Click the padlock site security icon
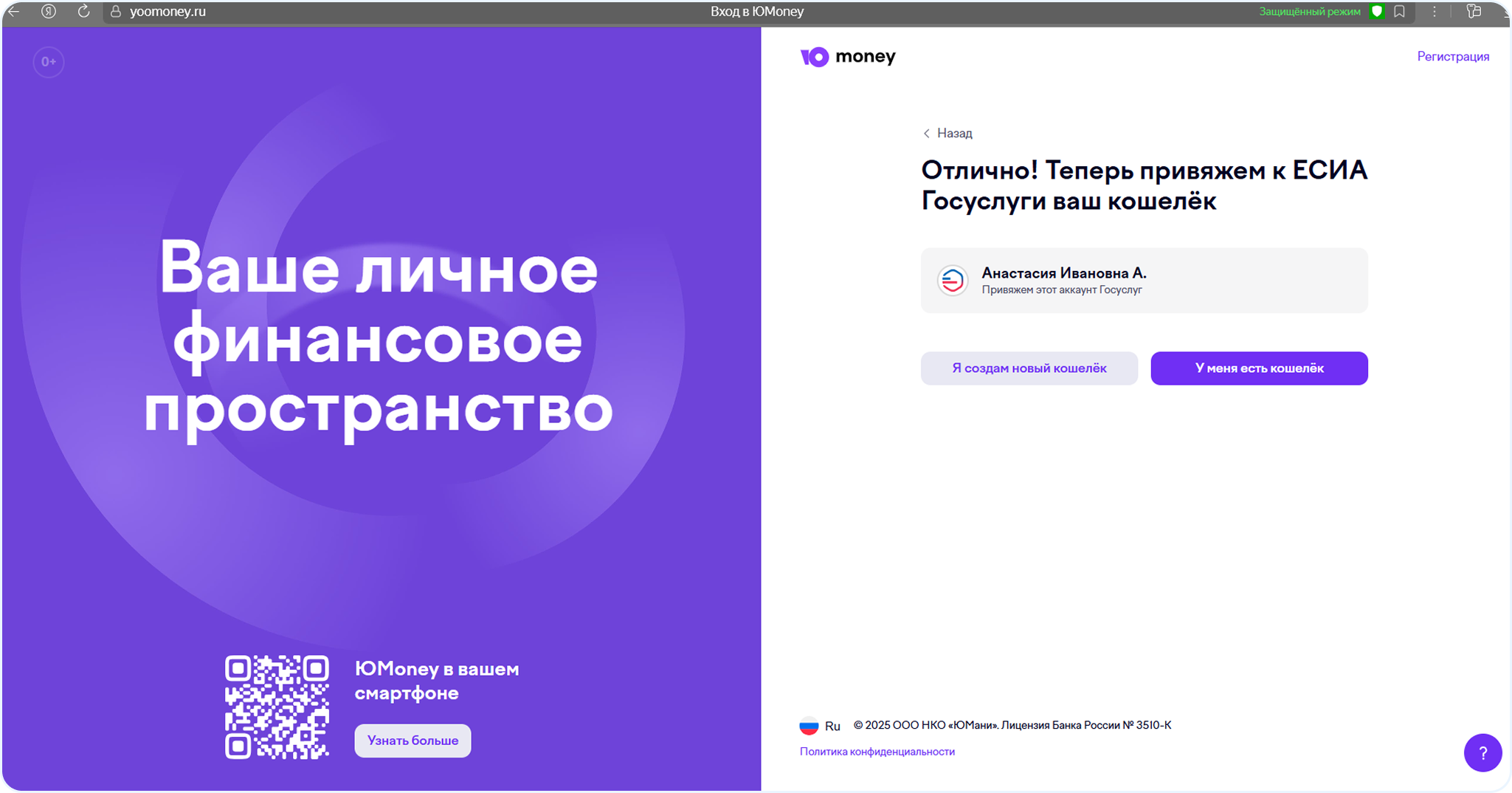This screenshot has width=1512, height=793. pos(115,12)
